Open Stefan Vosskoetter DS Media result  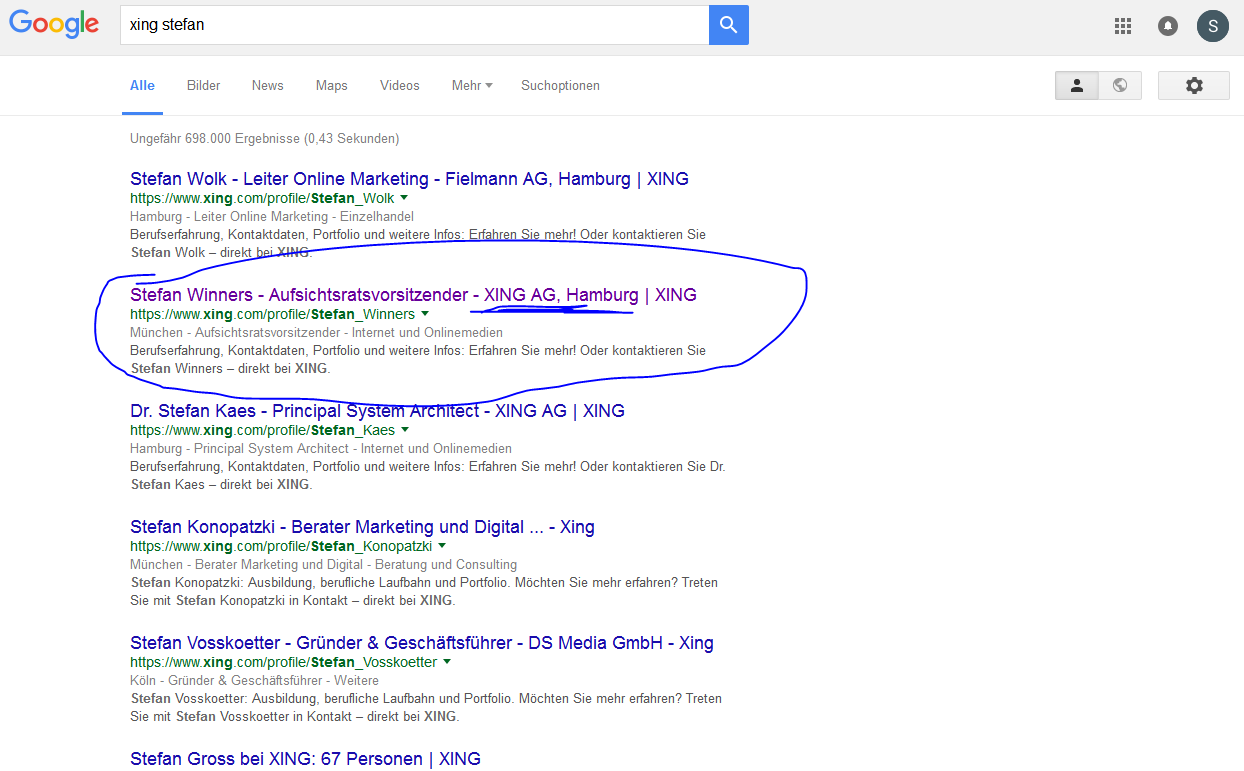point(422,643)
